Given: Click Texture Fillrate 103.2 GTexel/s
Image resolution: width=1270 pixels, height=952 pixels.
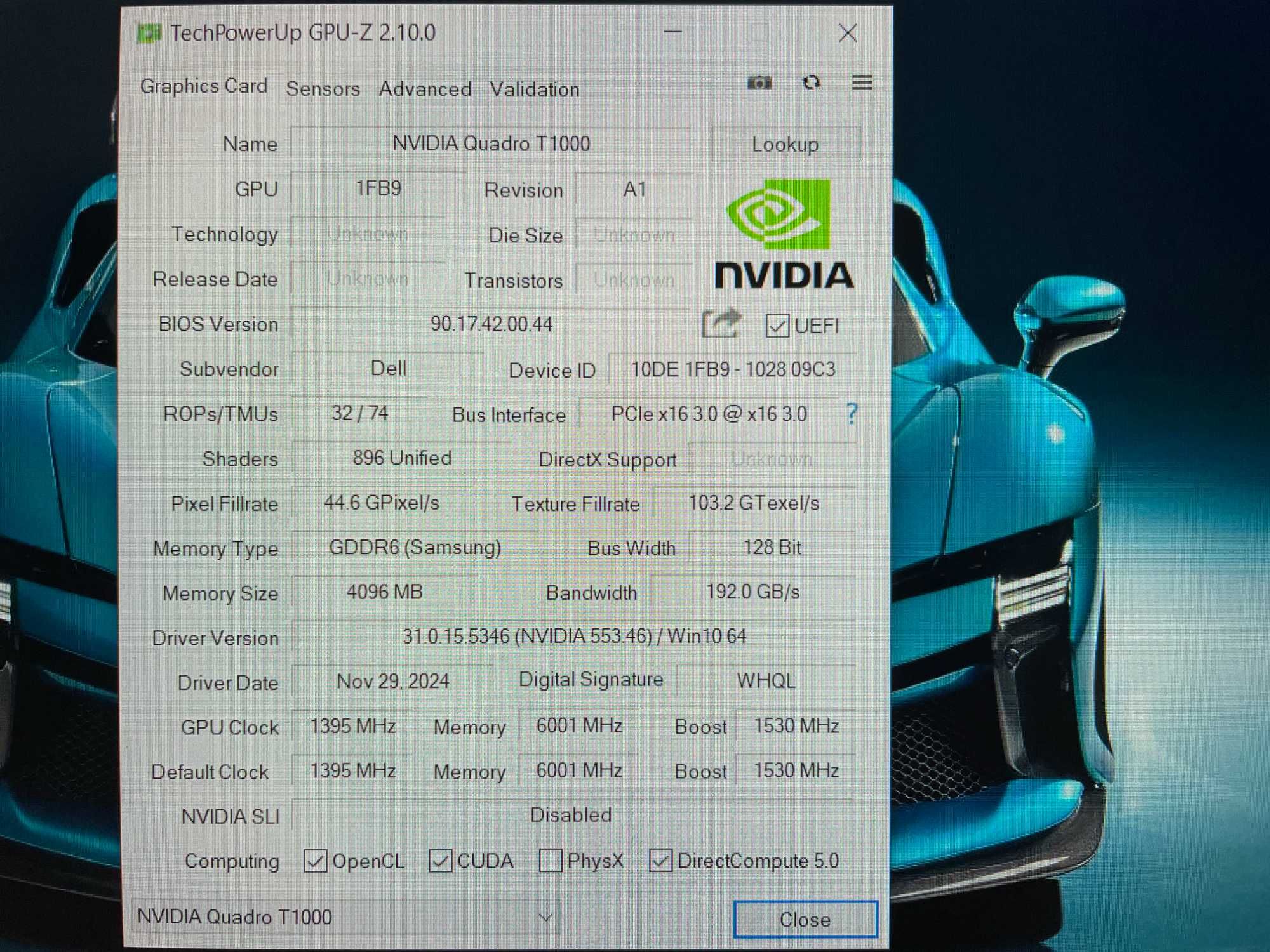Looking at the screenshot, I should pyautogui.click(x=754, y=503).
